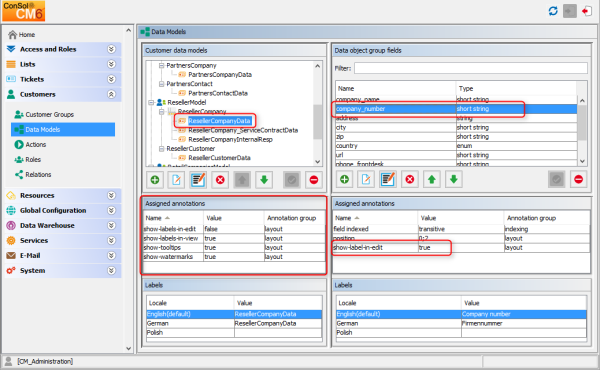
Task: Click scrollbar down arrow in data models tree
Action: tap(318, 161)
